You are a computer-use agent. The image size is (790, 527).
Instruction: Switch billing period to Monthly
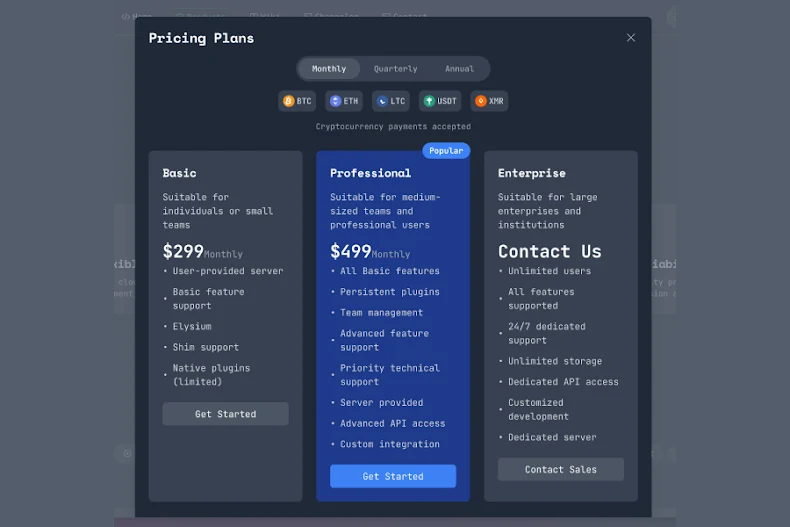[329, 69]
